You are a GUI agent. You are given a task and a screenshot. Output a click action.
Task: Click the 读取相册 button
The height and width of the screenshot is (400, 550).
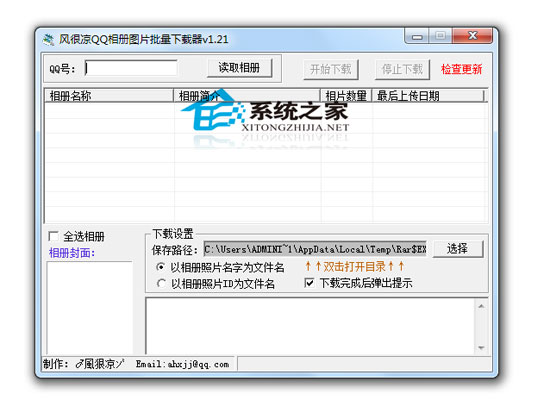[x=239, y=68]
